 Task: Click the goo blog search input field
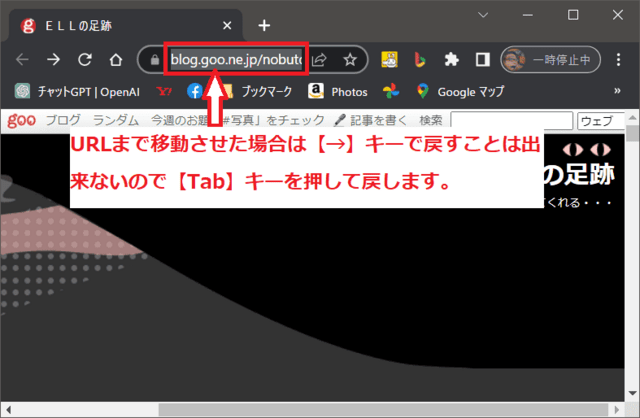pos(511,120)
